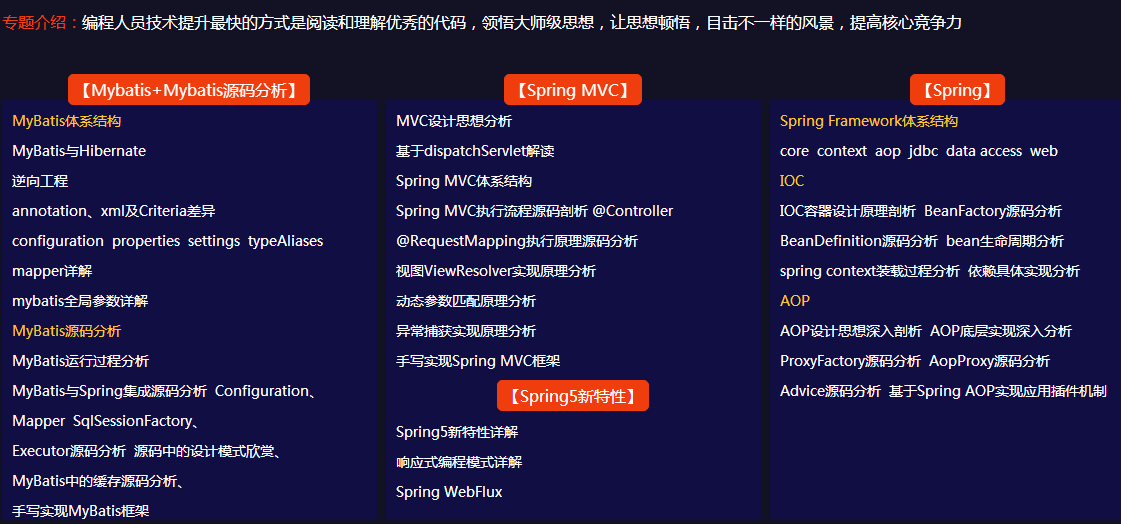Click the mapper详解 entry
Image resolution: width=1121 pixels, height=524 pixels.
coord(52,272)
